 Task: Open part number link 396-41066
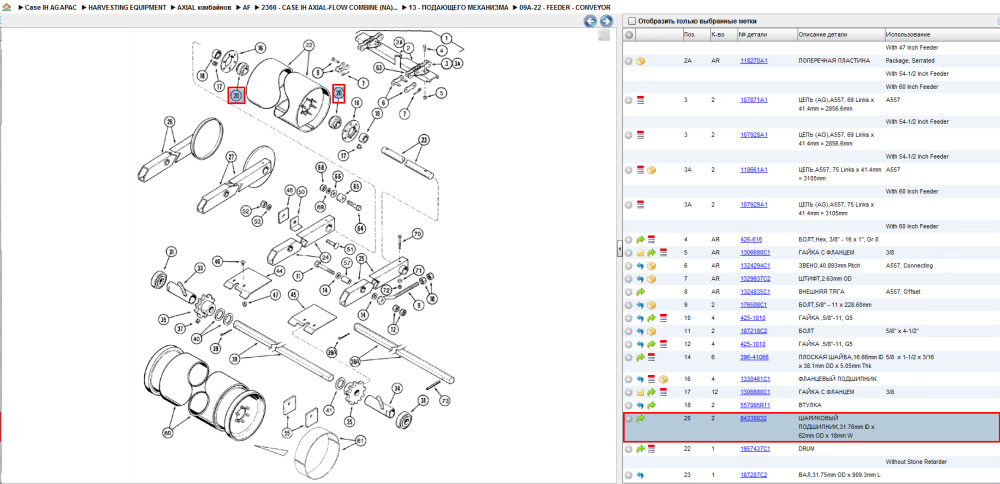coord(754,357)
